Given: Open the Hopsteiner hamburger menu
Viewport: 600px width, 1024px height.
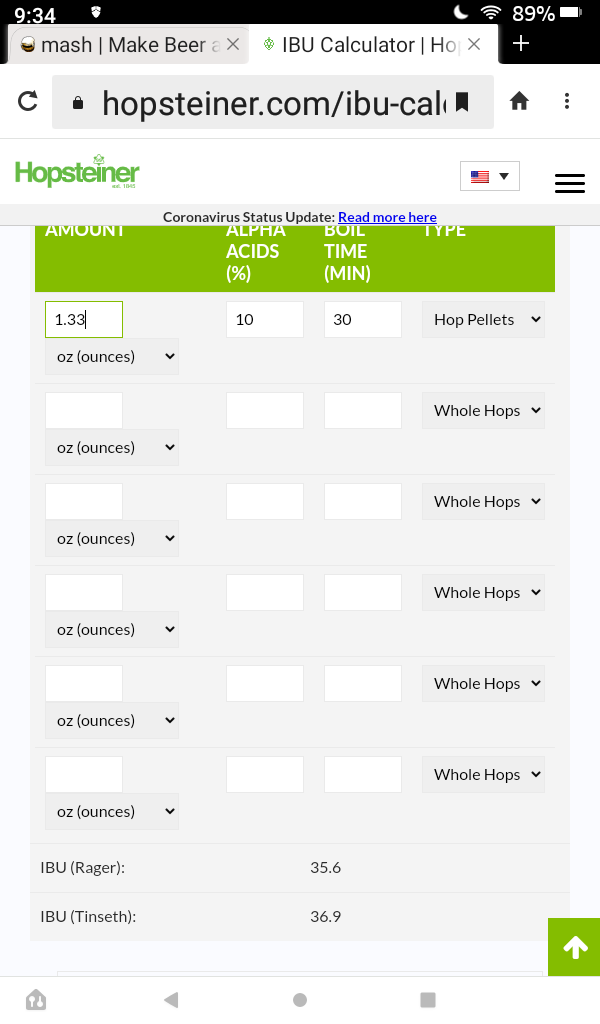Looking at the screenshot, I should pyautogui.click(x=570, y=184).
